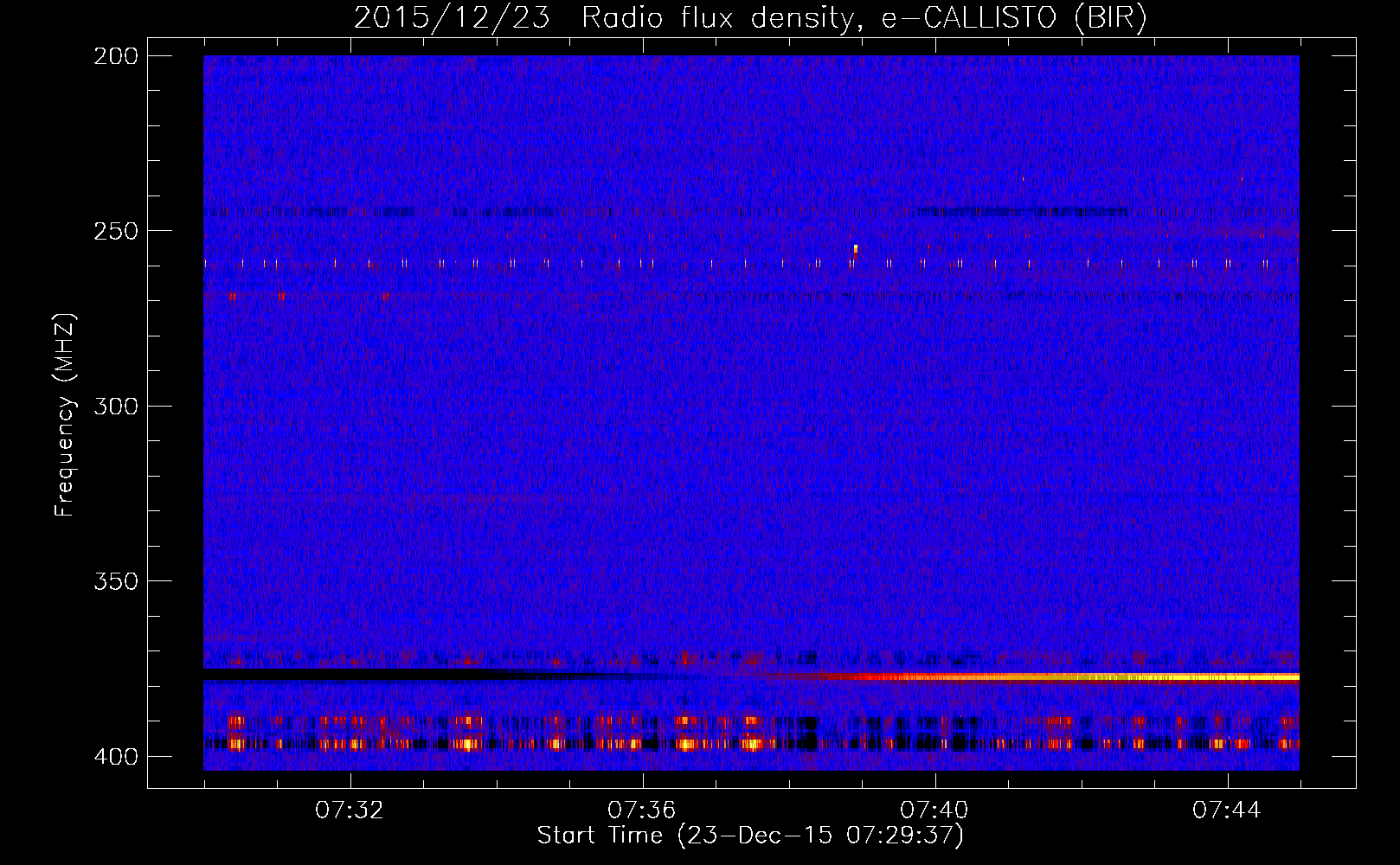This screenshot has width=1400, height=865.
Task: Click the "Frequency (MHZ)" axis label
Action: coord(65,415)
